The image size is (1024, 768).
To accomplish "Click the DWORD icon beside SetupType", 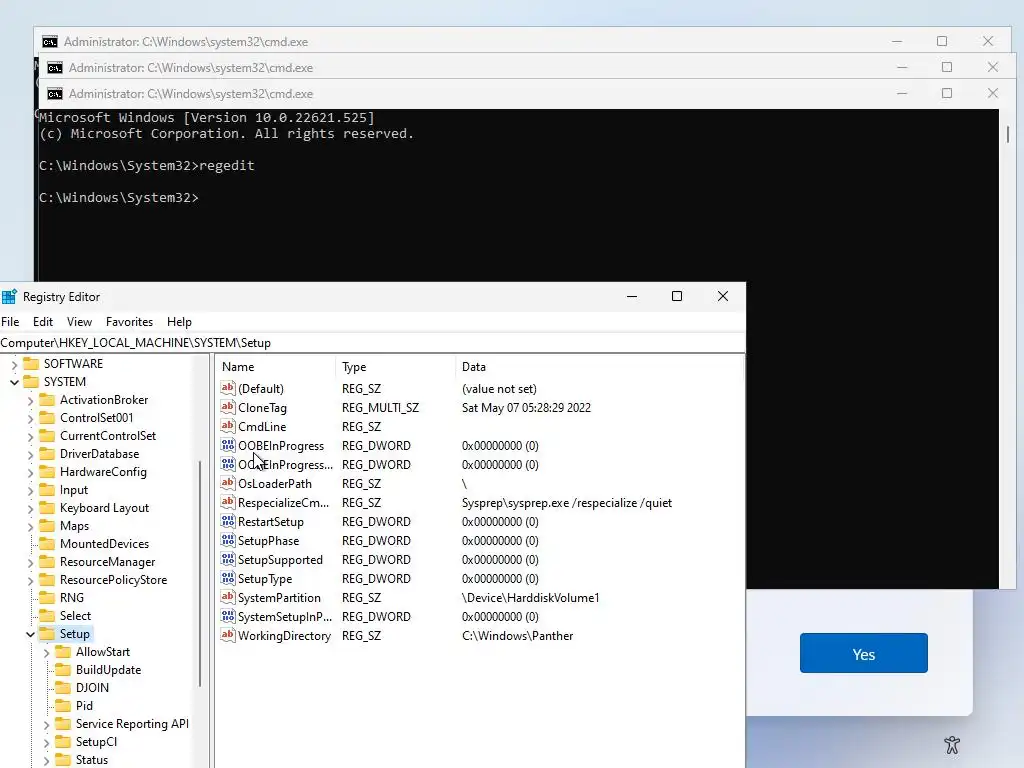I will tap(228, 578).
